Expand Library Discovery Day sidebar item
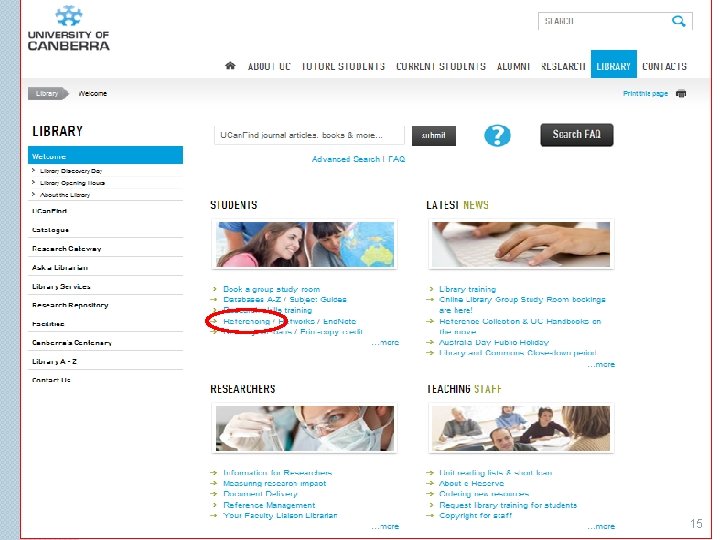Viewport: 720px width, 540px height. click(71, 171)
